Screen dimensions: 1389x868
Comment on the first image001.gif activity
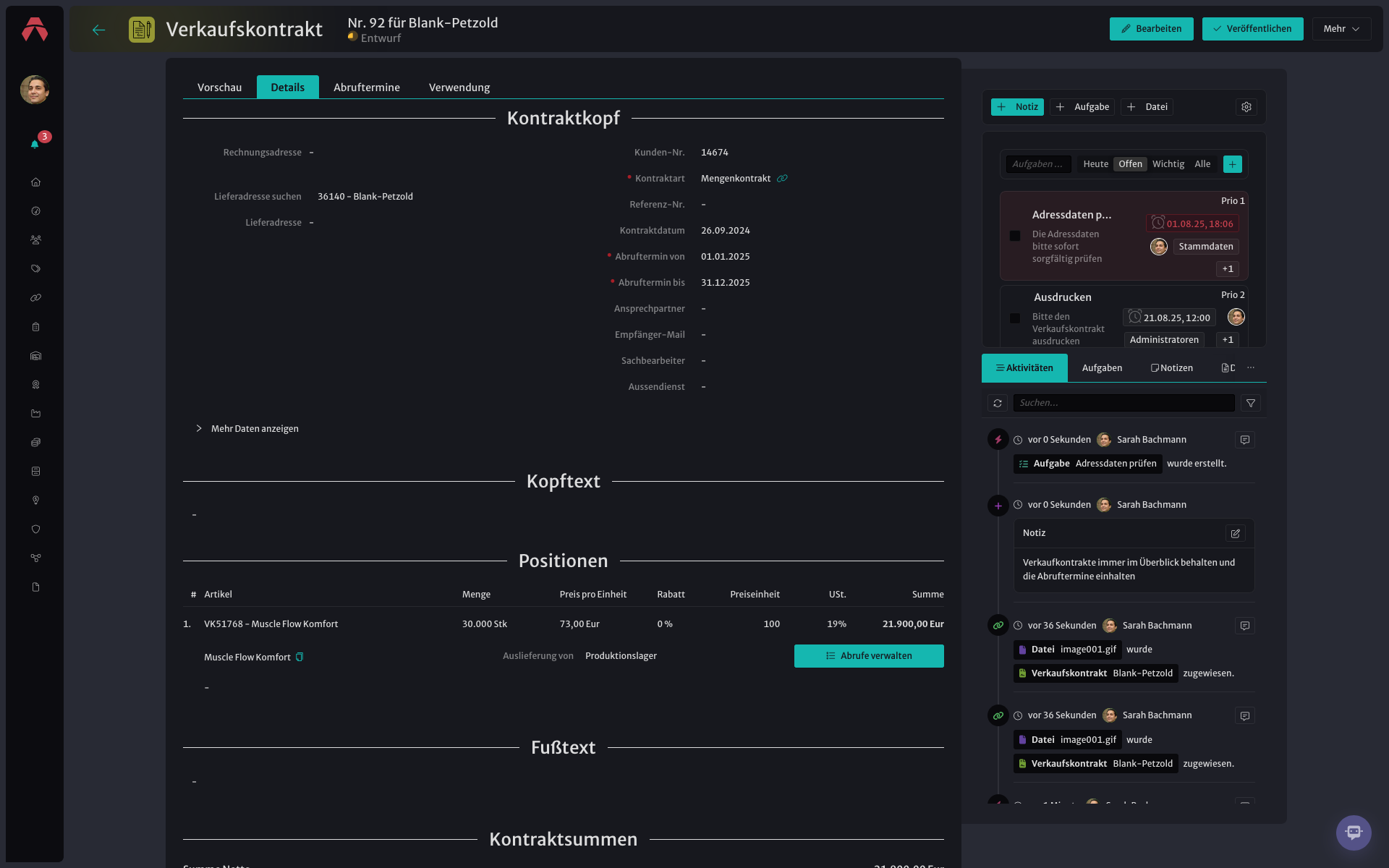click(x=1245, y=626)
